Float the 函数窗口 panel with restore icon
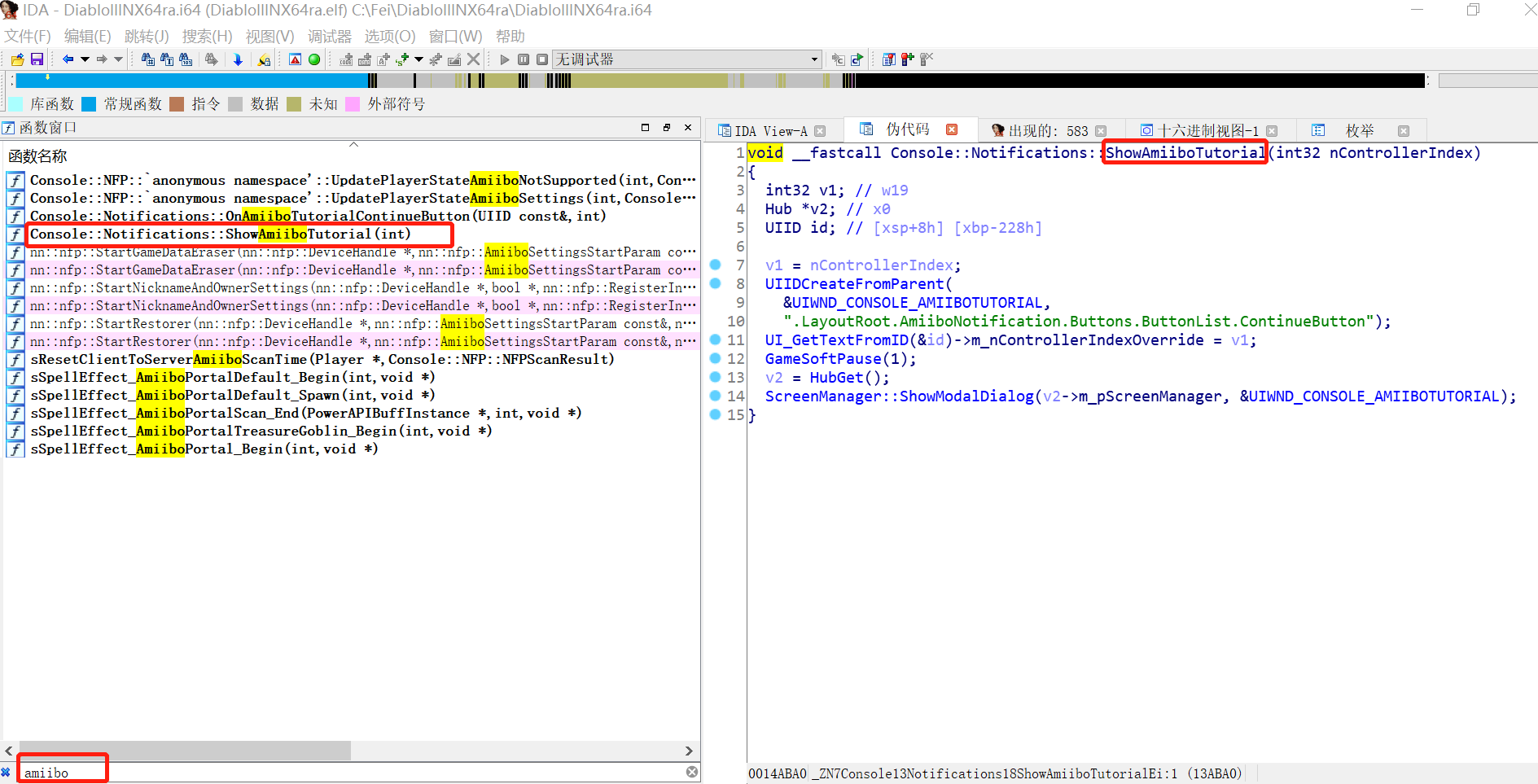The image size is (1538, 784). point(667,128)
